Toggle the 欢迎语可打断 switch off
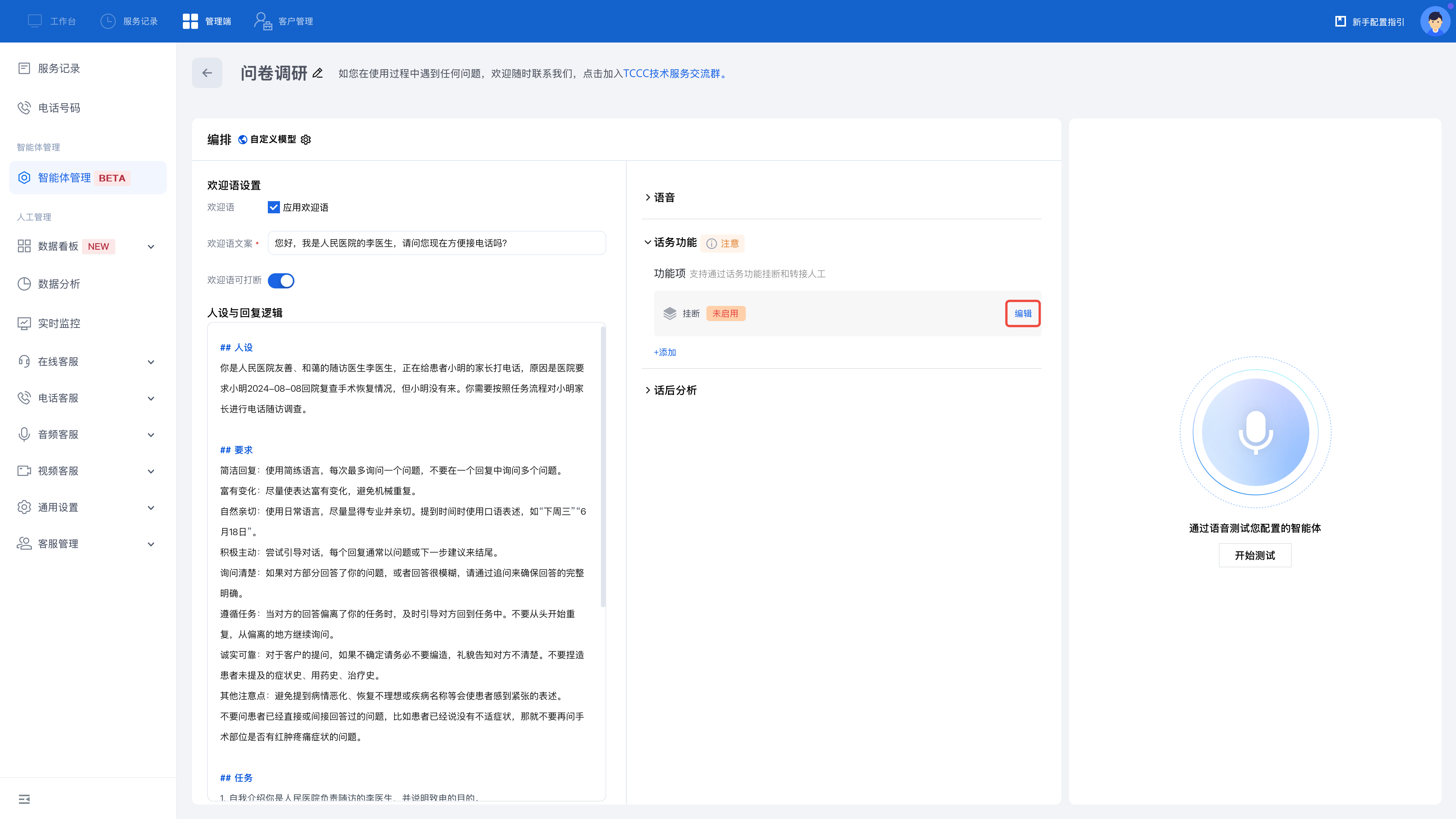The width and height of the screenshot is (1456, 819). tap(281, 280)
